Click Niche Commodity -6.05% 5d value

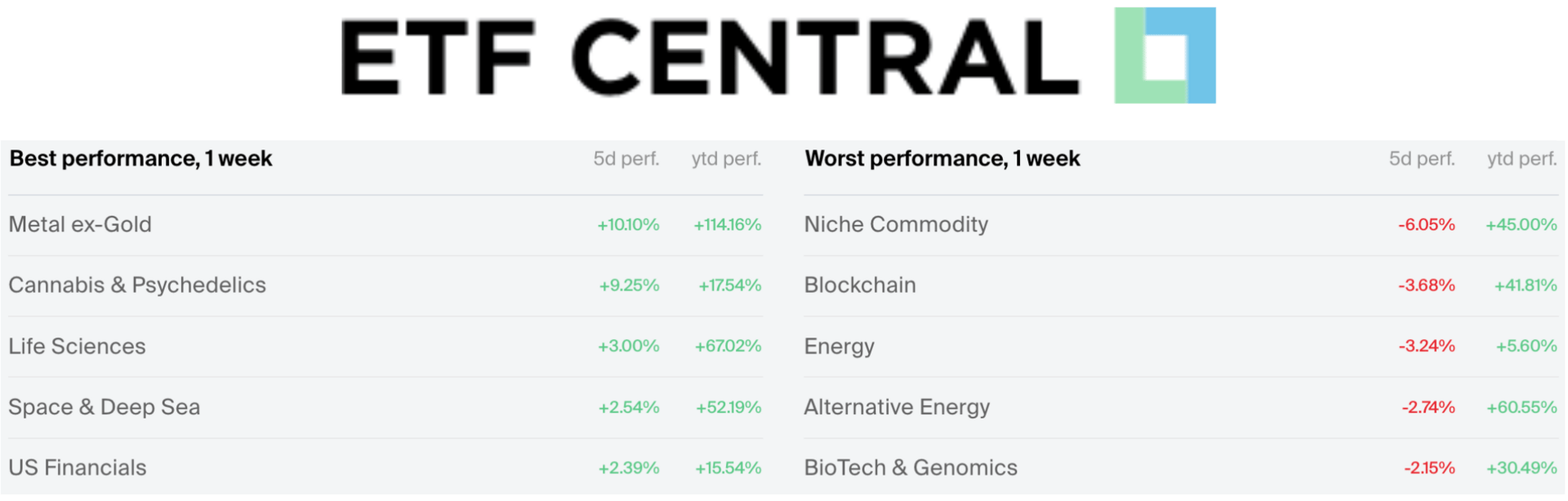(1426, 225)
